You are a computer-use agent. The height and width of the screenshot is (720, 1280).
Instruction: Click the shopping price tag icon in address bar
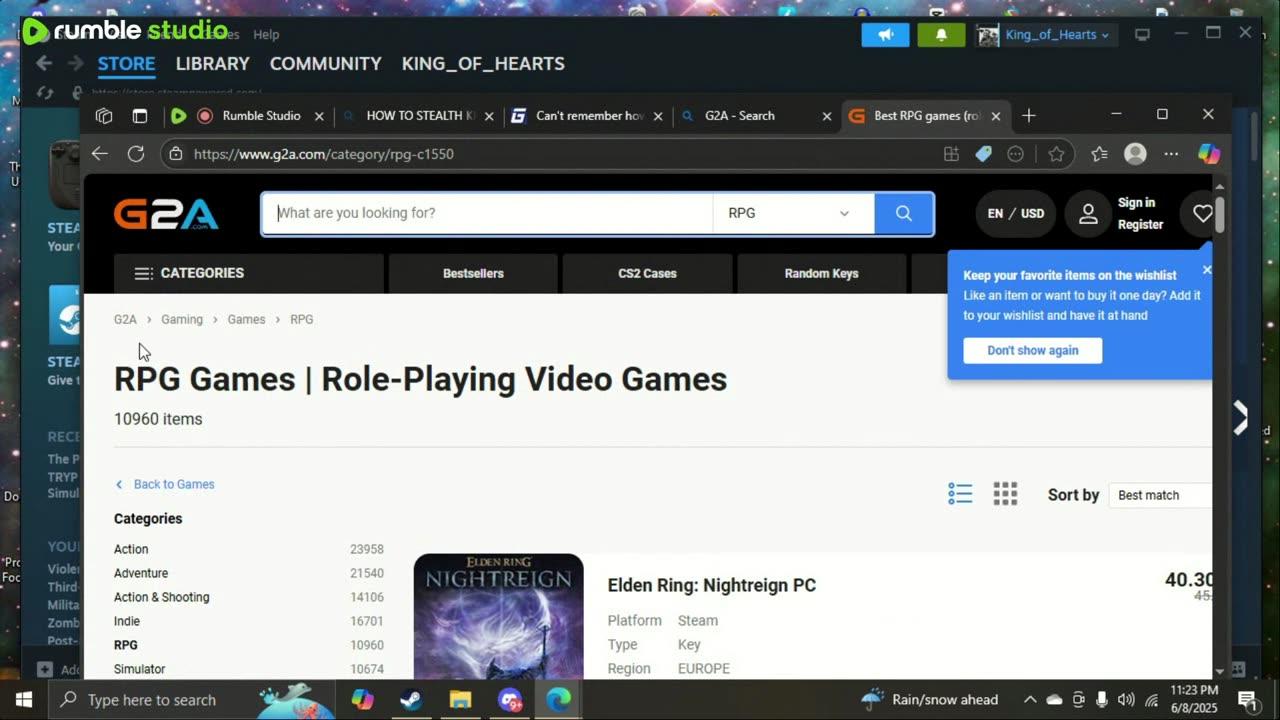984,154
